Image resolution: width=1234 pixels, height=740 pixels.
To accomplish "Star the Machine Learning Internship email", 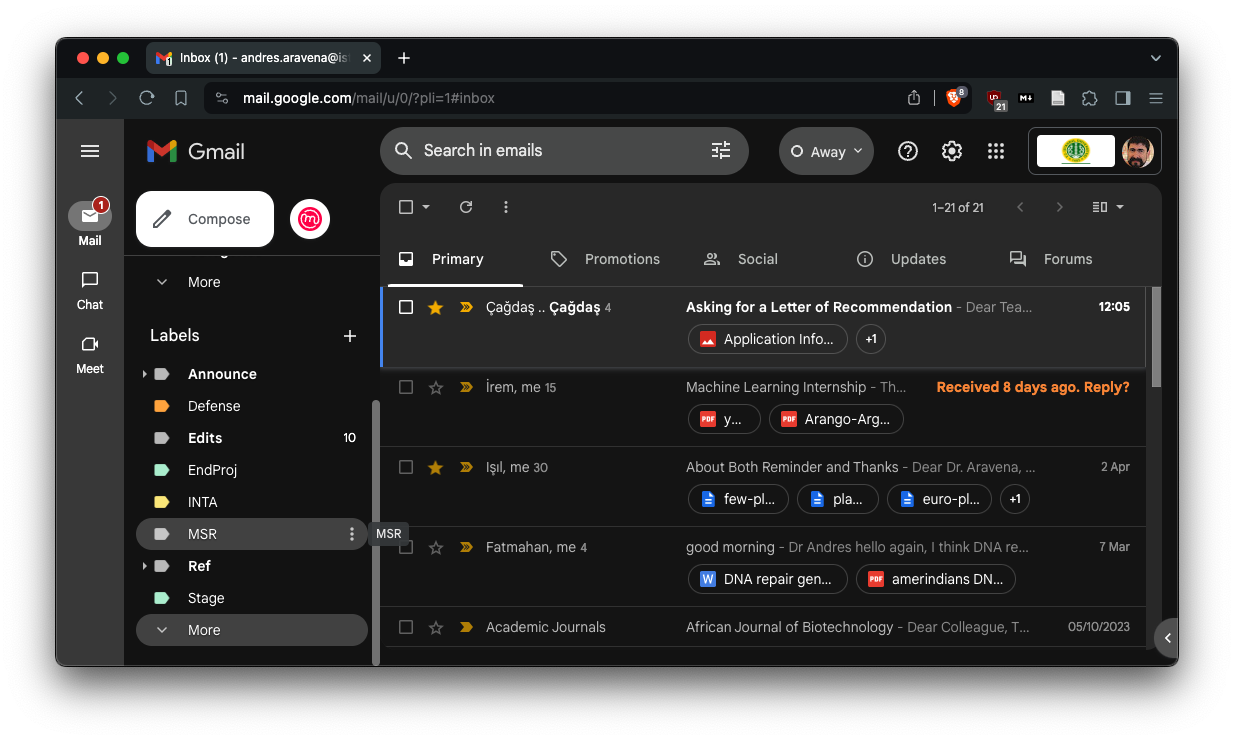I will pos(435,387).
